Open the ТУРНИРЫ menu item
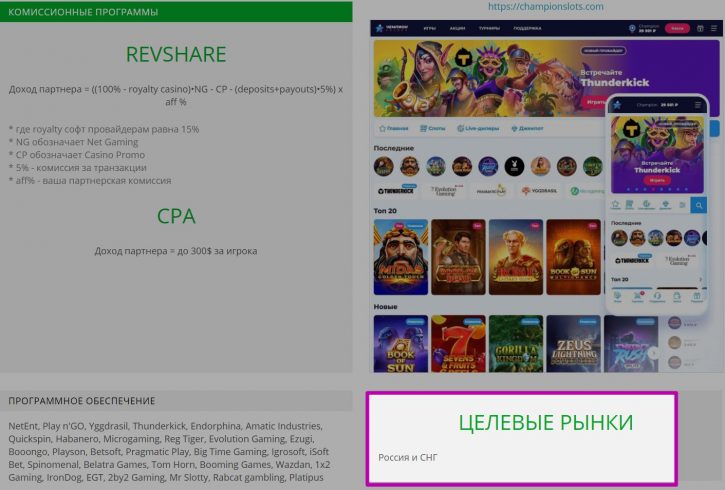725x490 pixels. [489, 28]
